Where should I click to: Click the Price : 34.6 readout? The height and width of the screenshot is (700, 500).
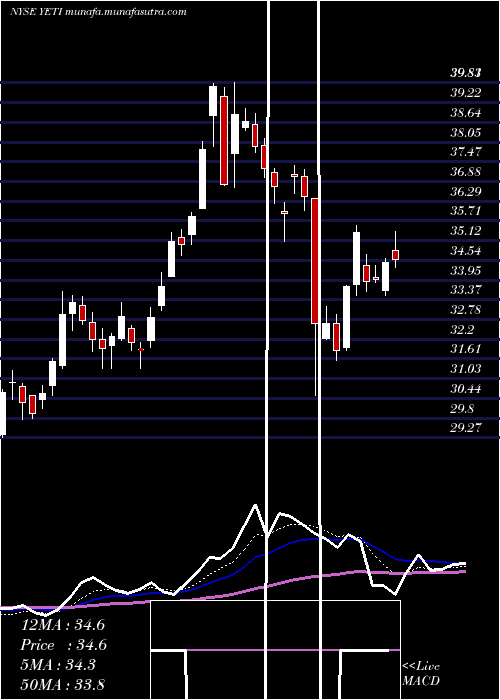[62, 645]
